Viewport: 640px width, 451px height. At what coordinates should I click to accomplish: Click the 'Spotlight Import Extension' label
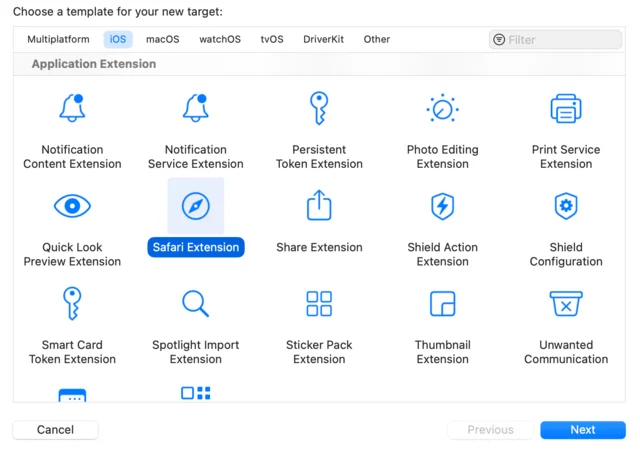coord(196,352)
